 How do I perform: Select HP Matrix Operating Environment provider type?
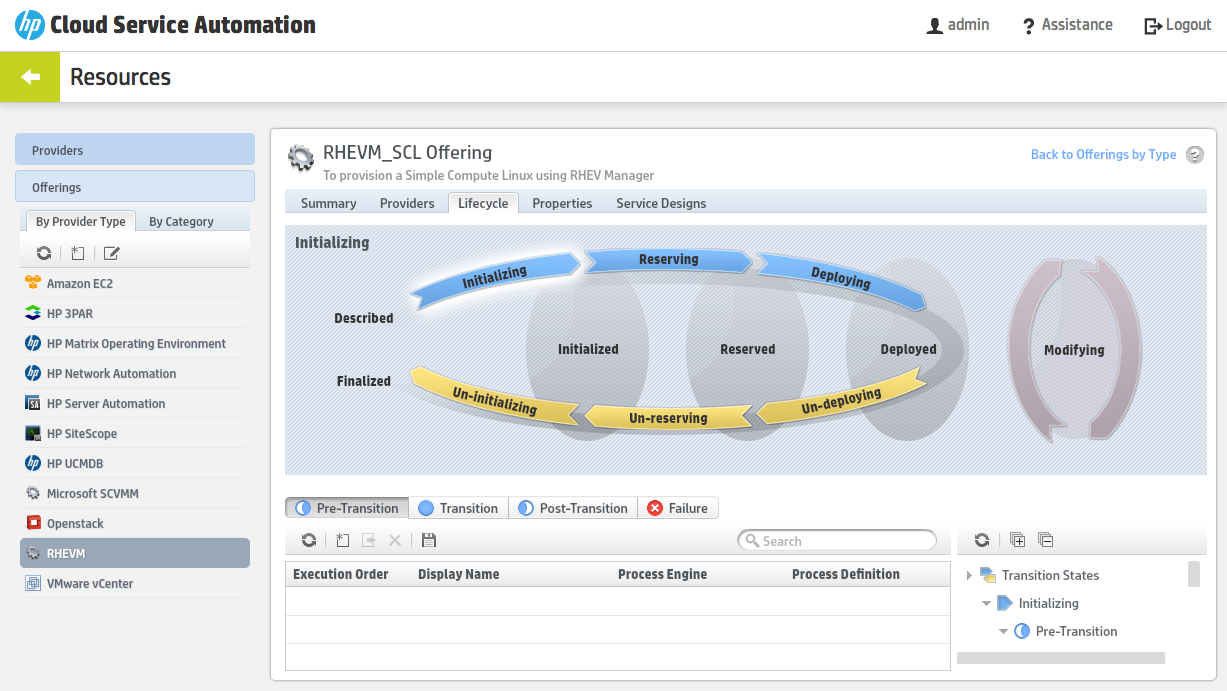click(x=134, y=343)
